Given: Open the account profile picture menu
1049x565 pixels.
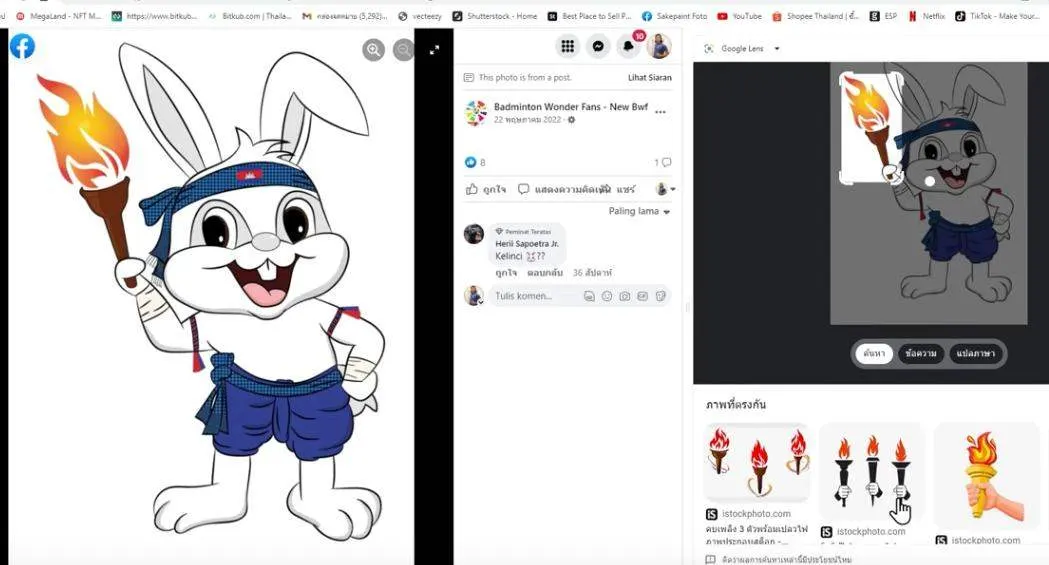Looking at the screenshot, I should (x=659, y=46).
